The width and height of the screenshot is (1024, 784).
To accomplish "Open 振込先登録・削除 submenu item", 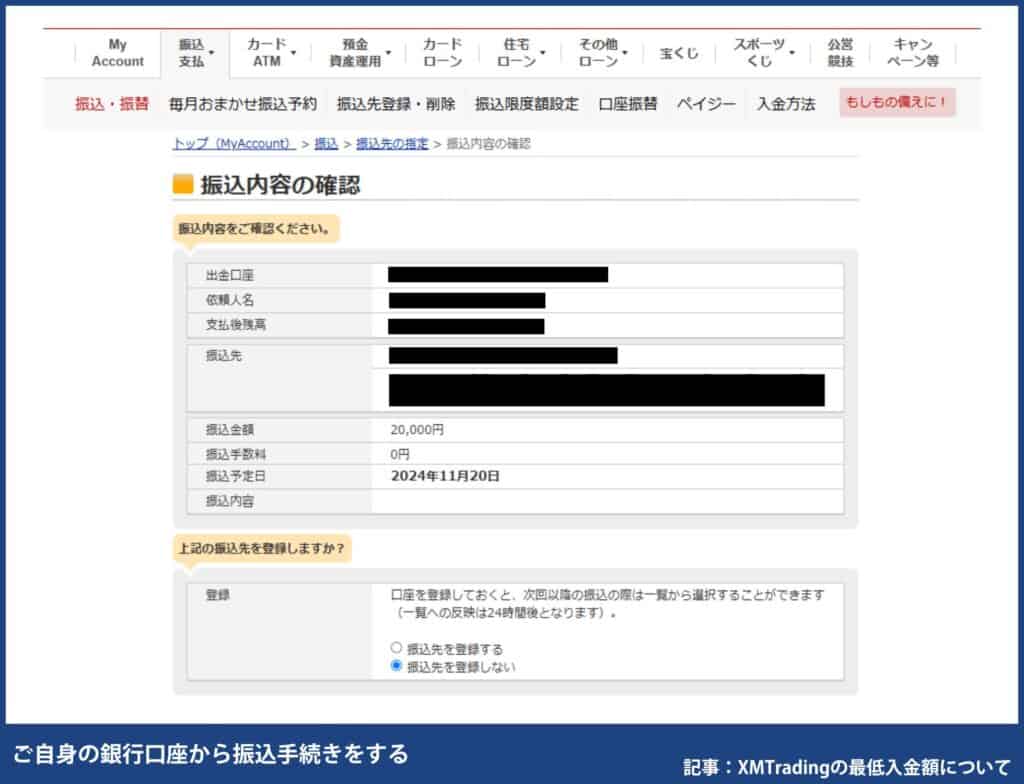I will [x=396, y=104].
